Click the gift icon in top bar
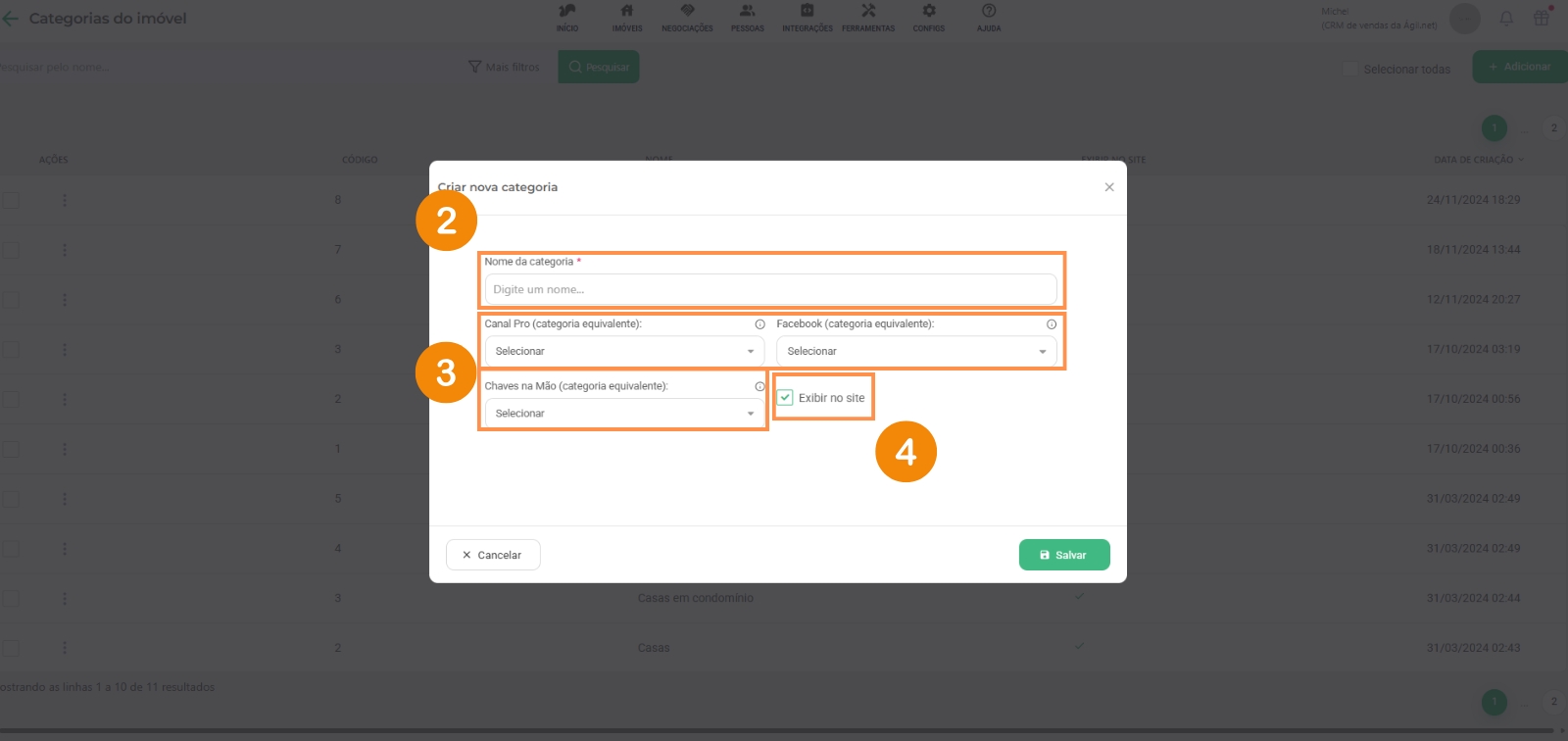 (1542, 18)
